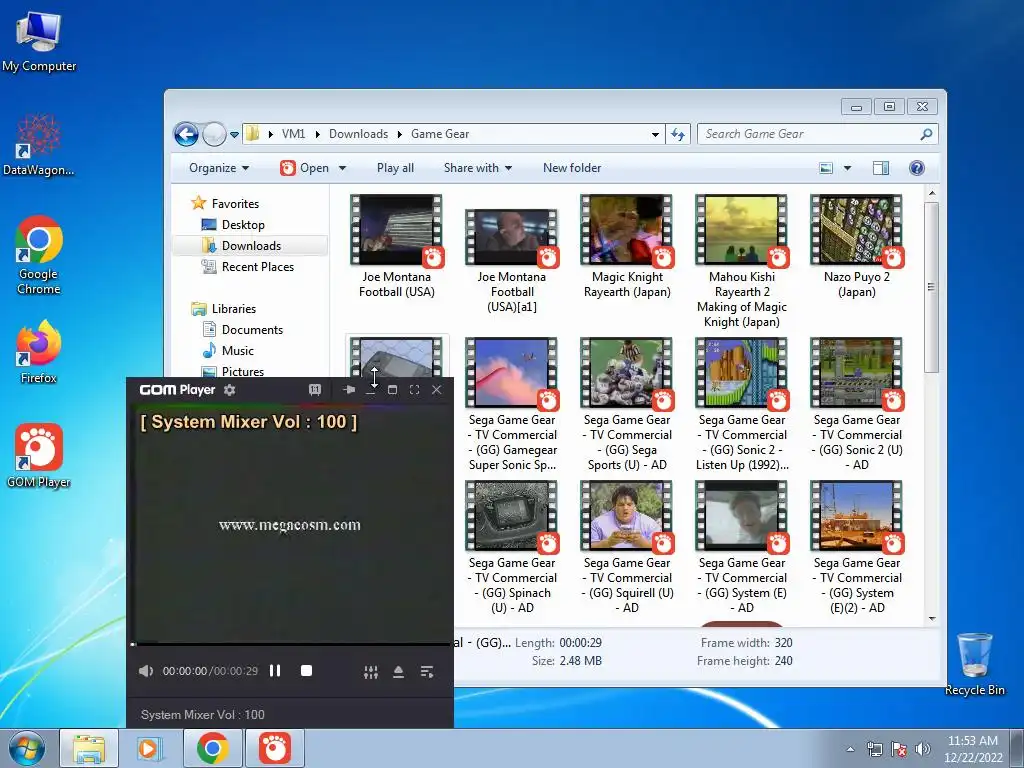This screenshot has height=768, width=1024.
Task: Change the view with the views icon
Action: 826,168
